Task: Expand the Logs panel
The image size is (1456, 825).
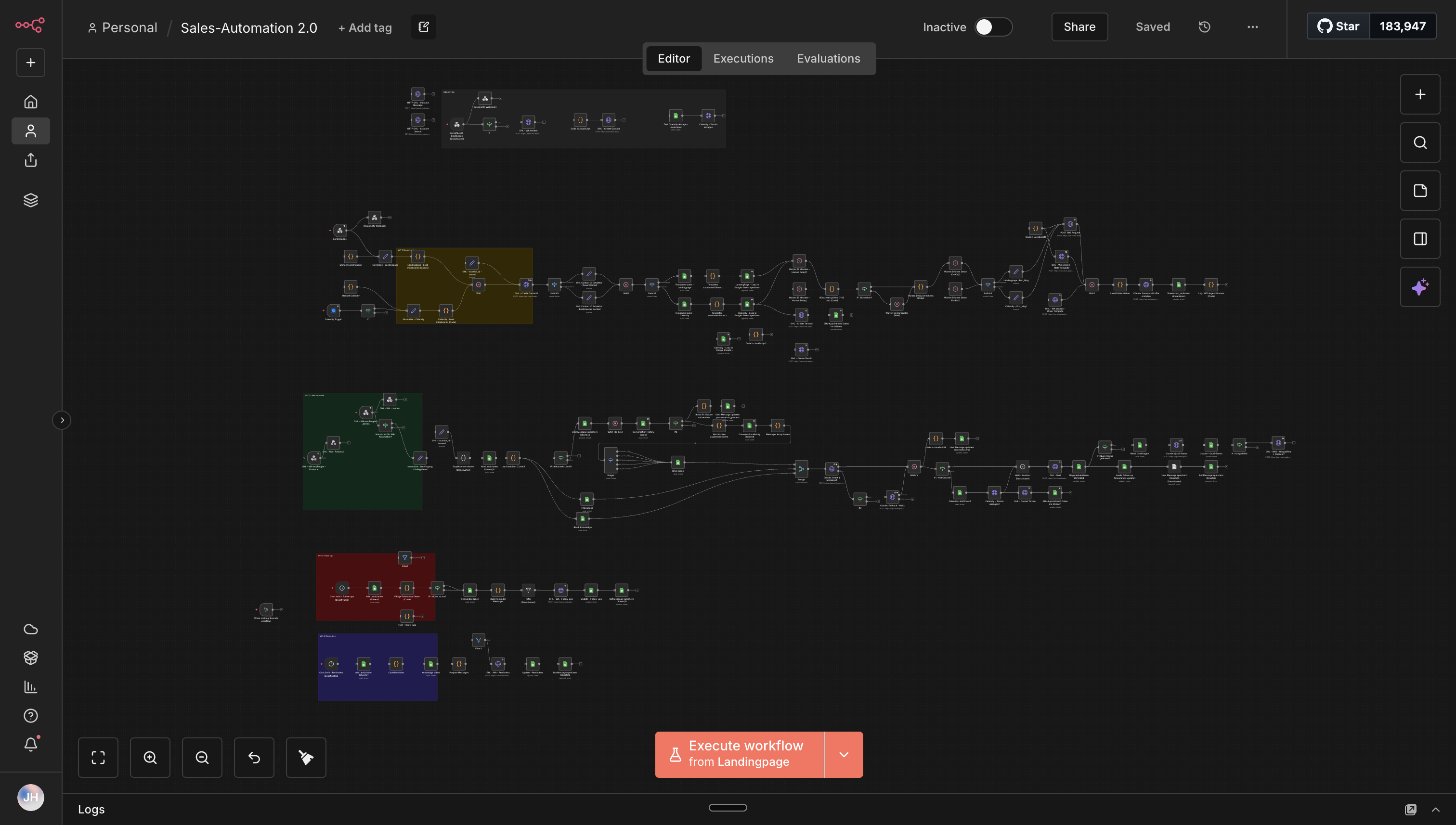Action: (1436, 809)
